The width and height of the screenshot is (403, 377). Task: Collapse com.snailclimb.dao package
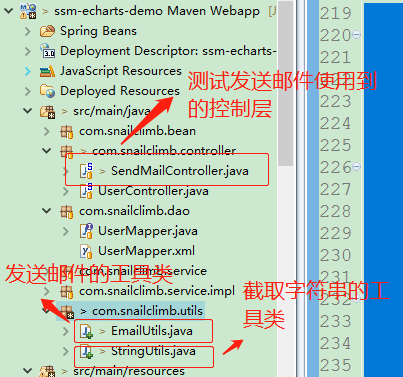click(x=47, y=211)
